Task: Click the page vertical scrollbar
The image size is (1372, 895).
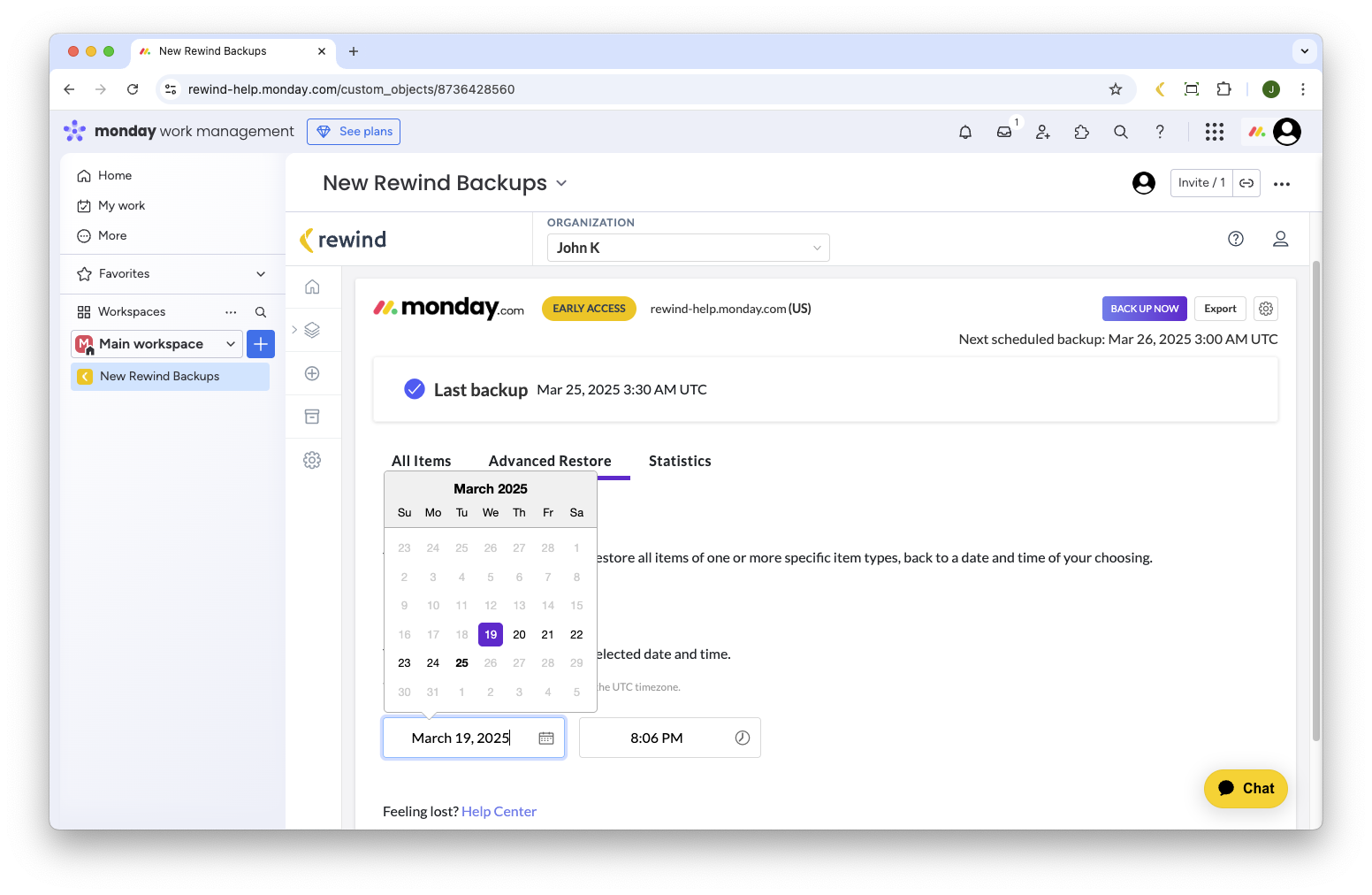Action: (1316, 500)
